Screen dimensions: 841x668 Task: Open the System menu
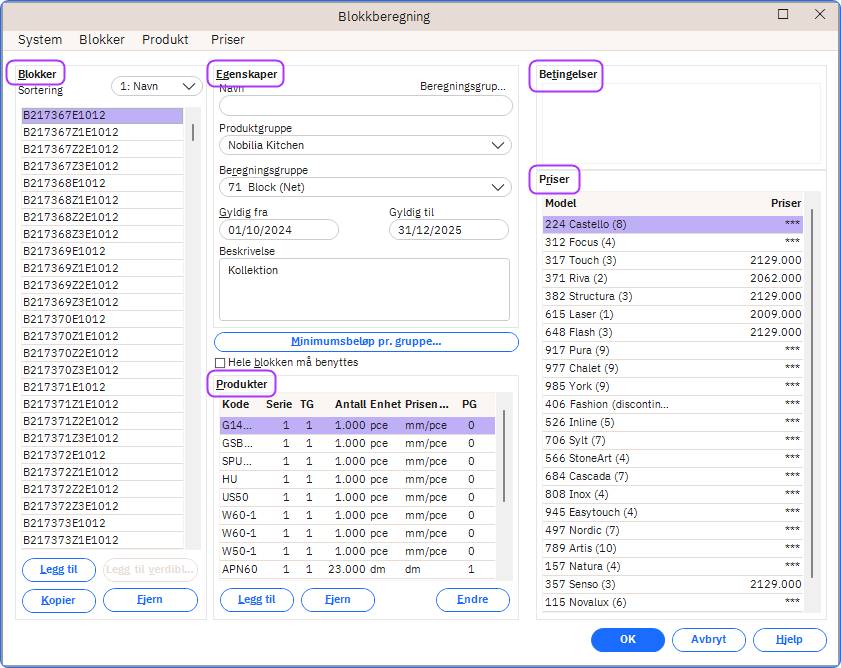pyautogui.click(x=40, y=40)
